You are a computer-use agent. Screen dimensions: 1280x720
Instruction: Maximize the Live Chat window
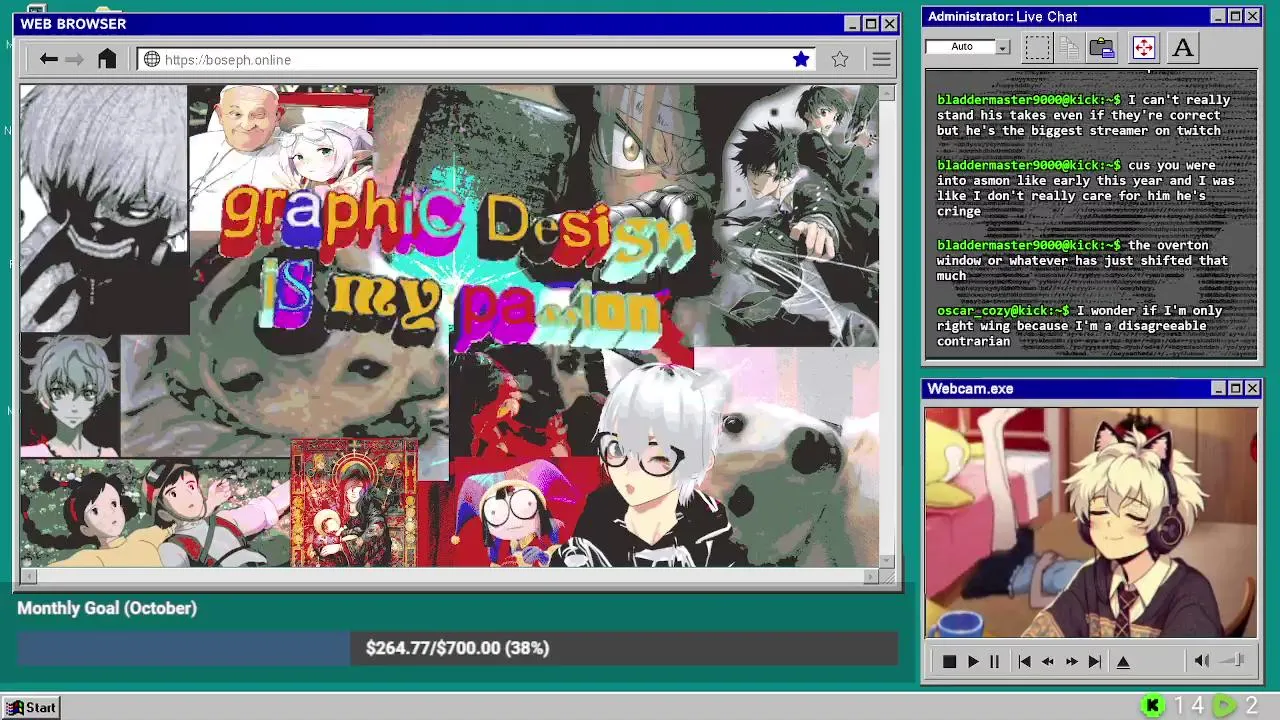pyautogui.click(x=1235, y=16)
